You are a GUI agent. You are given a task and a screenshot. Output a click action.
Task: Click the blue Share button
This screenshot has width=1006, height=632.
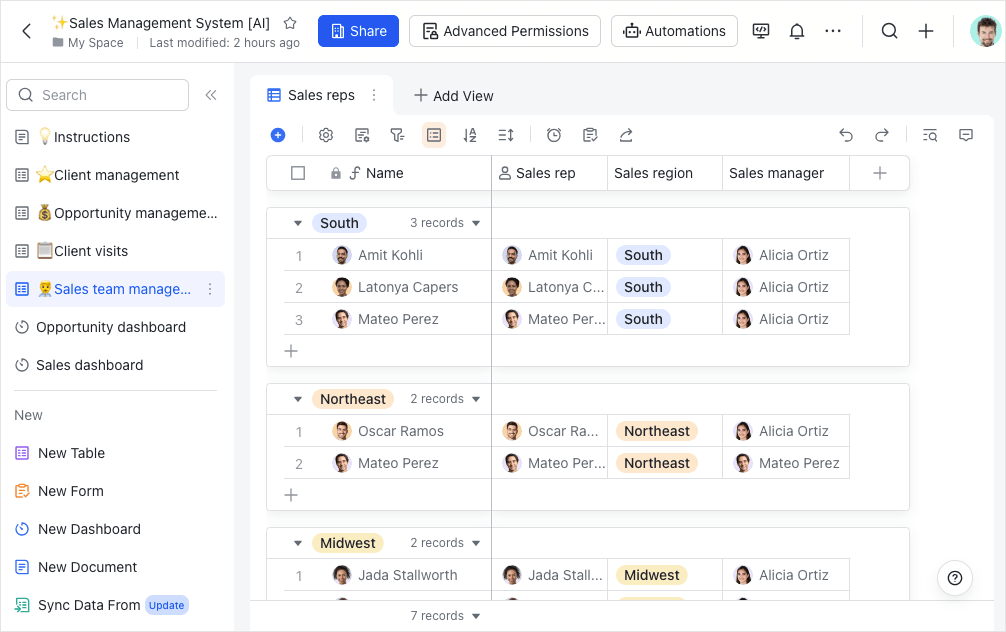[x=358, y=31]
